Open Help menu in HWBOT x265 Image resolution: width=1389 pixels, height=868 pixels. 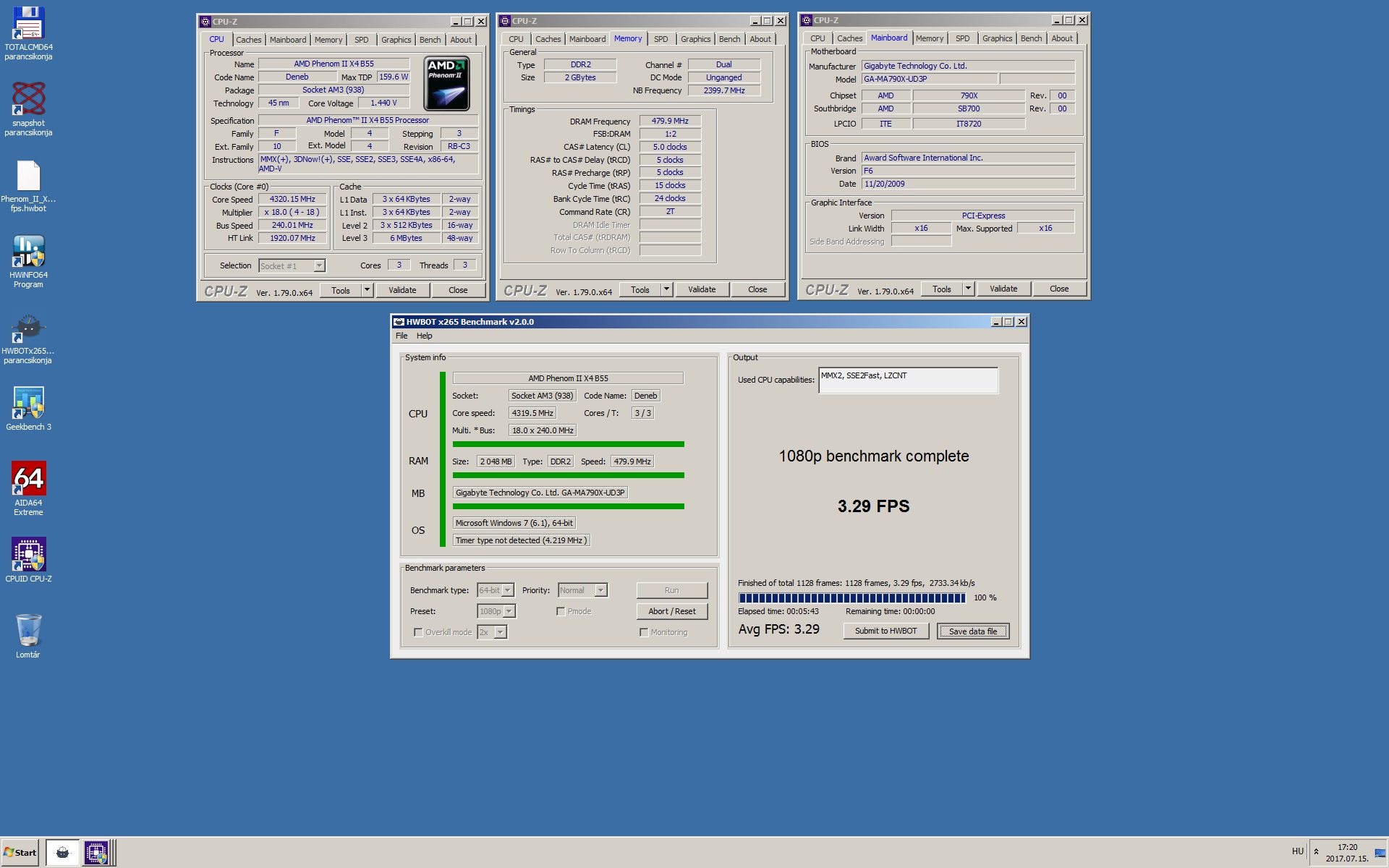click(x=425, y=336)
